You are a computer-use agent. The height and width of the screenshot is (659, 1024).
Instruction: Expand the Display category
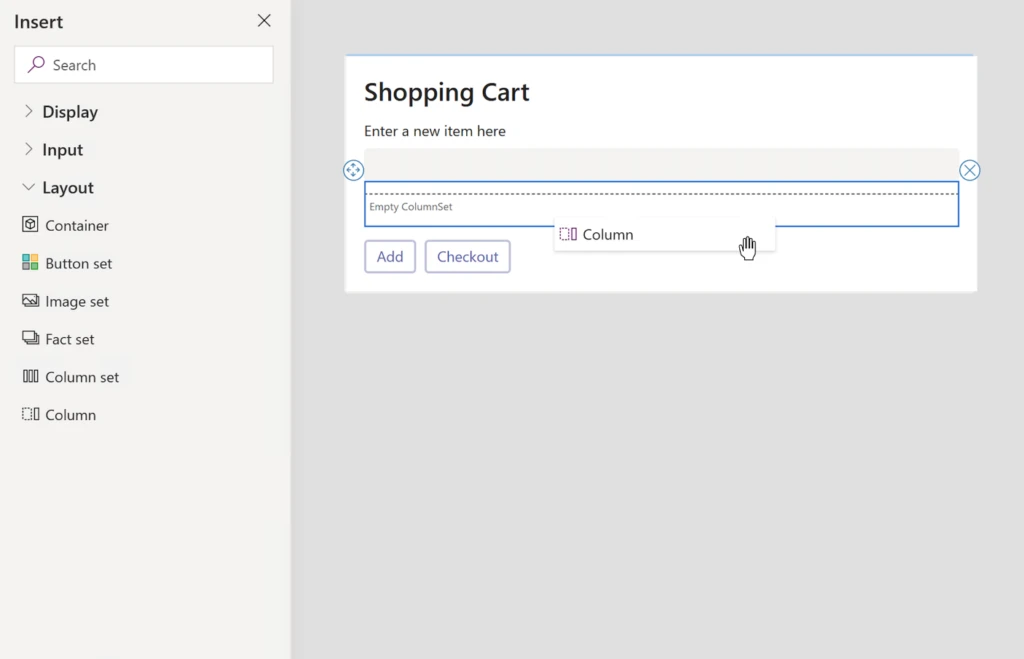(x=70, y=112)
